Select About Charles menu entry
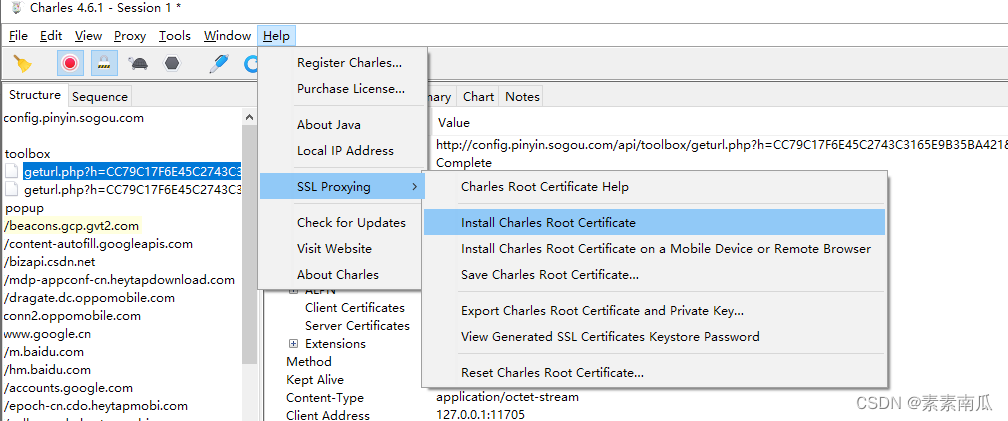1008x421 pixels. pos(338,274)
